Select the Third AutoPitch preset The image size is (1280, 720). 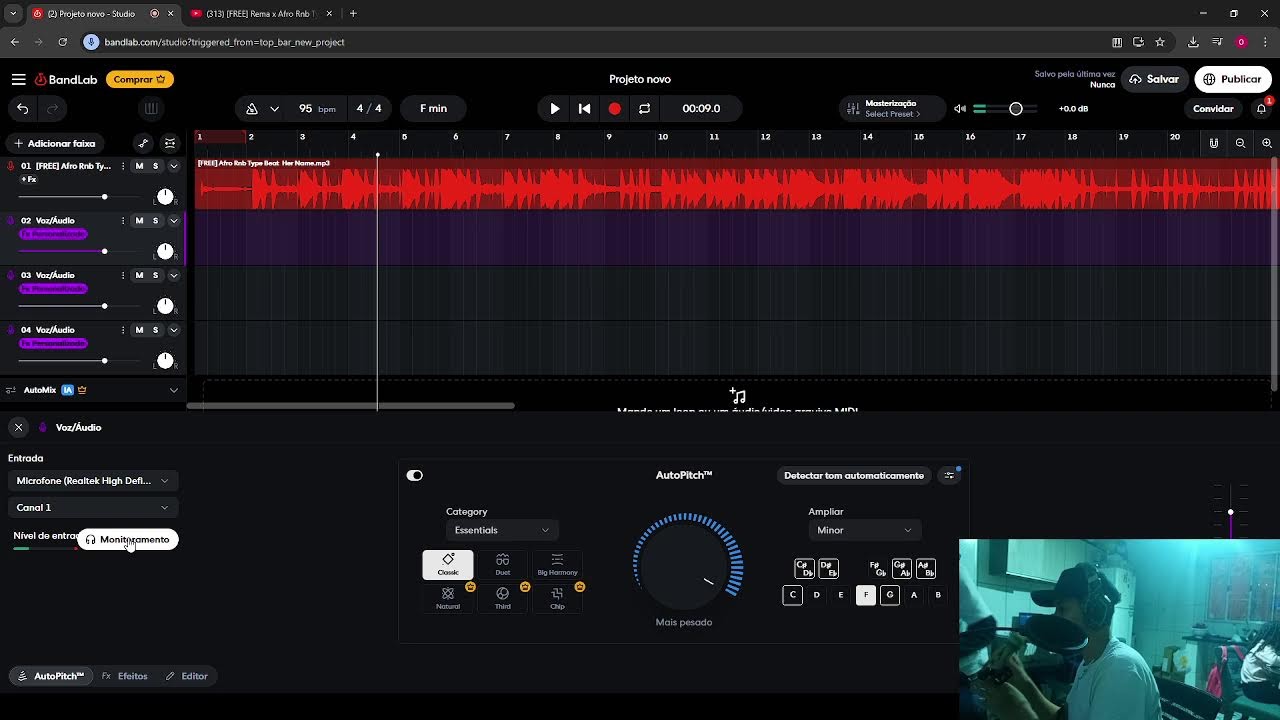click(503, 597)
